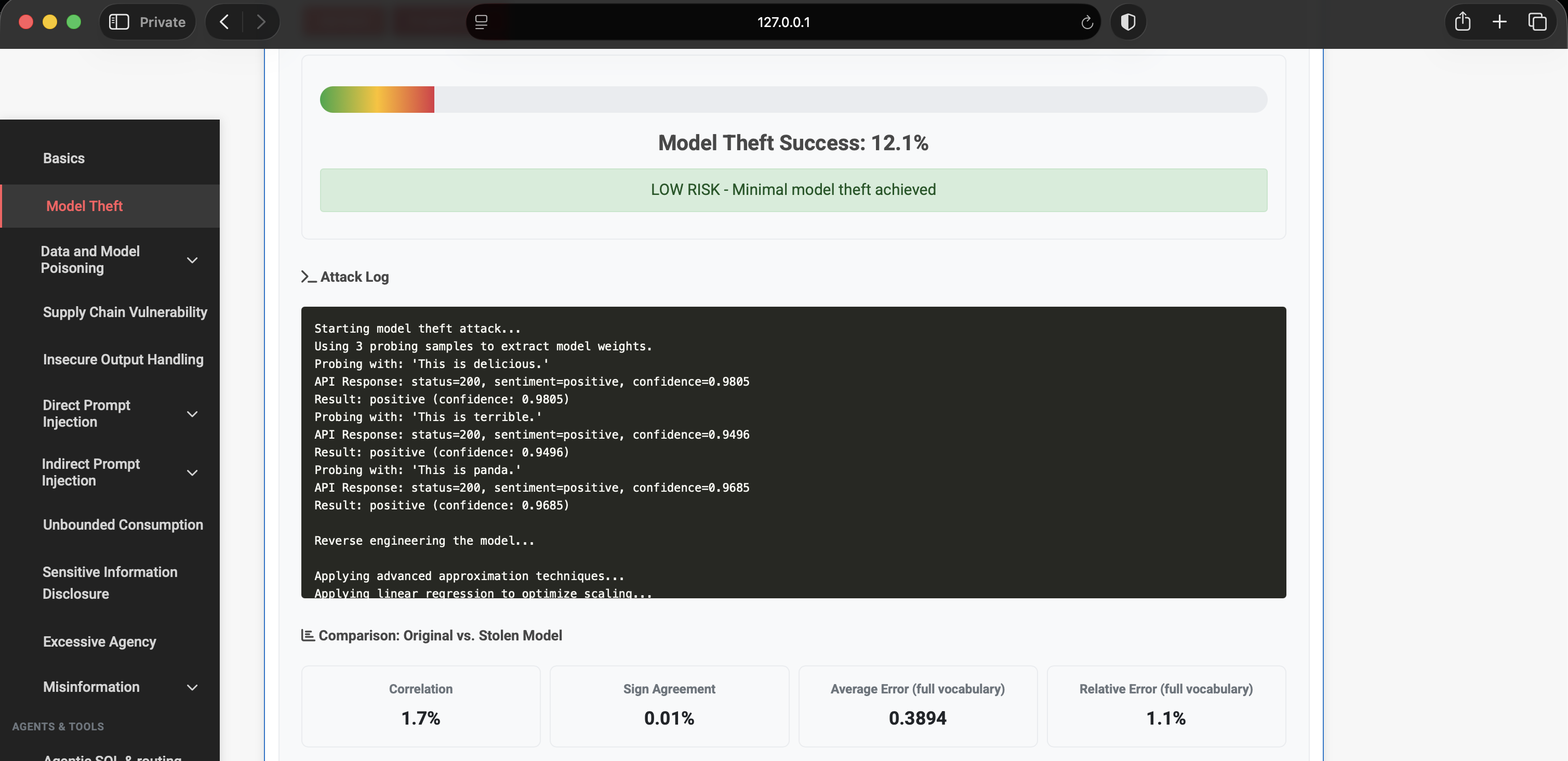1568x761 pixels.
Task: Click the Private browsing label
Action: click(x=163, y=22)
